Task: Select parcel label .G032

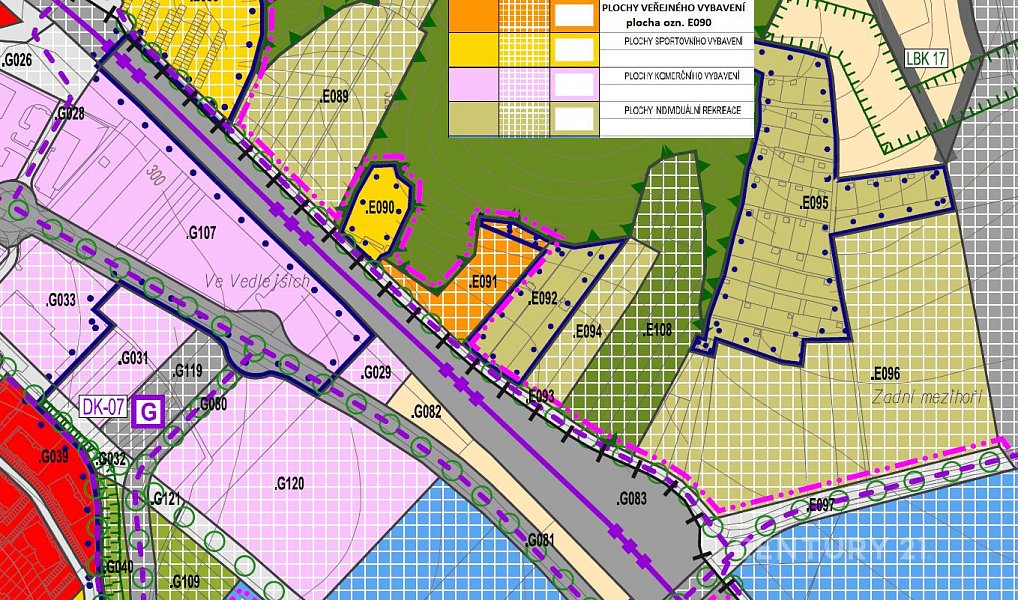Action: [110, 460]
